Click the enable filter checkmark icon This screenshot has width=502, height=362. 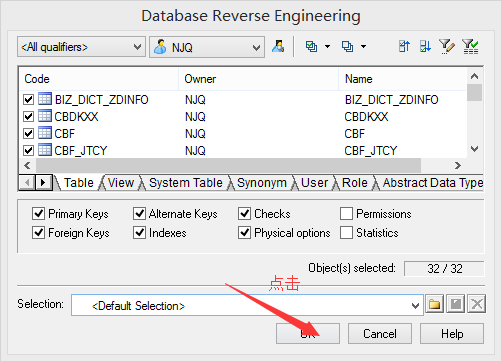pos(470,46)
